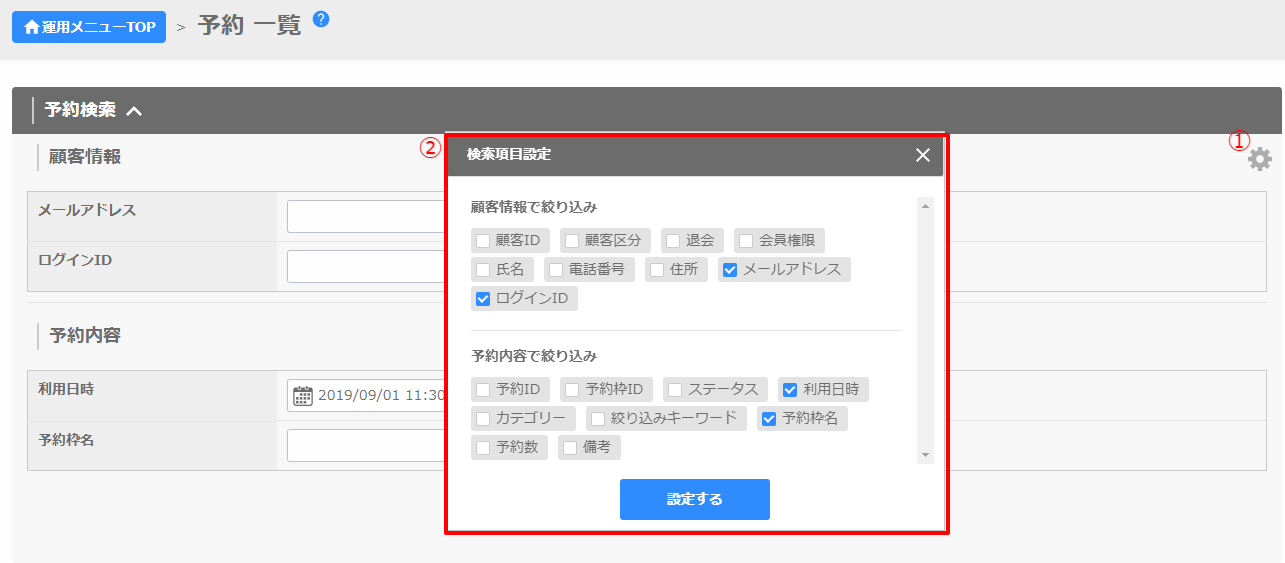Check the カテゴリー checkbox
Image resolution: width=1285 pixels, height=563 pixels.
(x=484, y=419)
